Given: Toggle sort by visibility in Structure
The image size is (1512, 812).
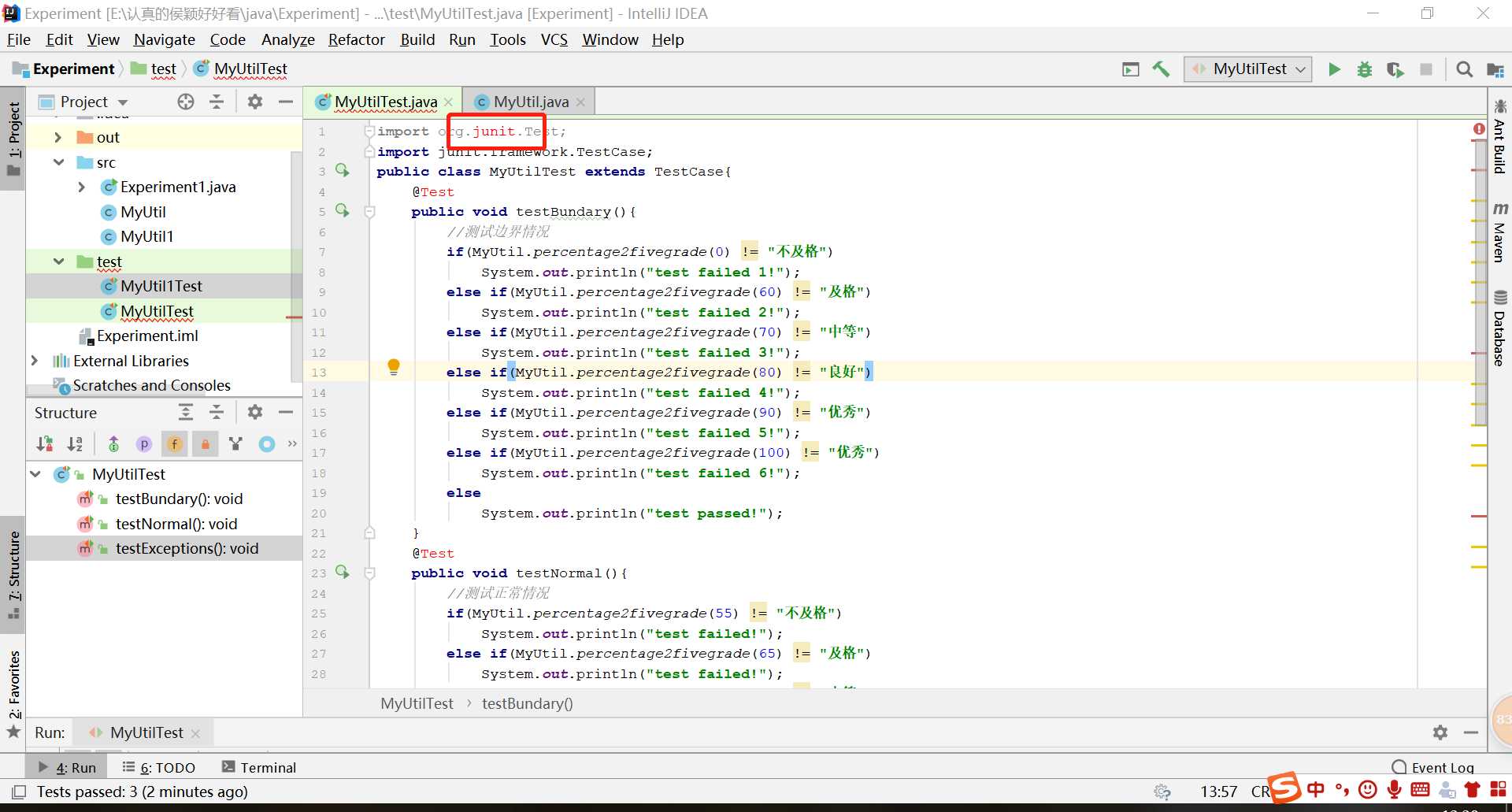Looking at the screenshot, I should [x=45, y=444].
